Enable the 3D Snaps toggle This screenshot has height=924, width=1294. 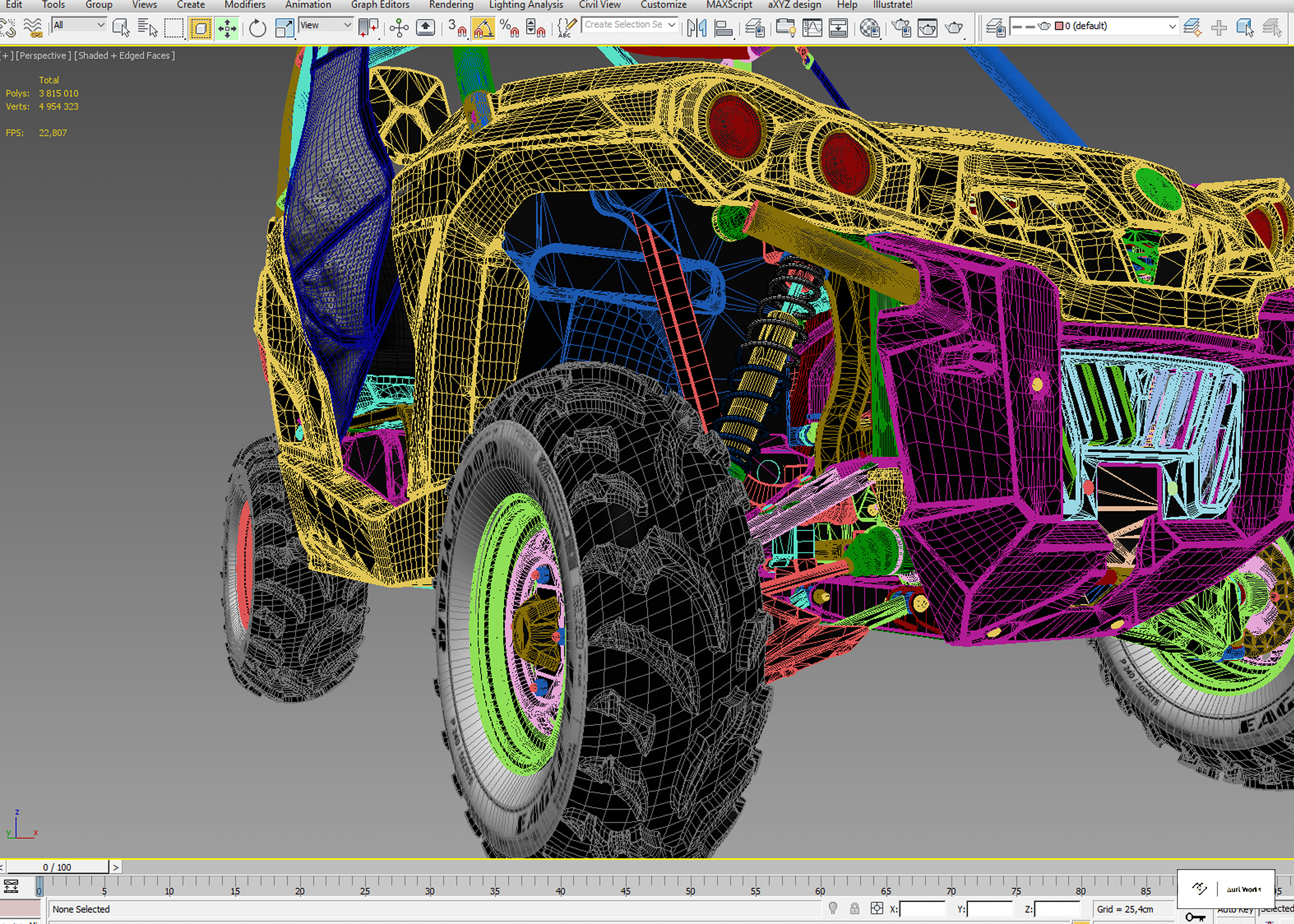coord(457,27)
